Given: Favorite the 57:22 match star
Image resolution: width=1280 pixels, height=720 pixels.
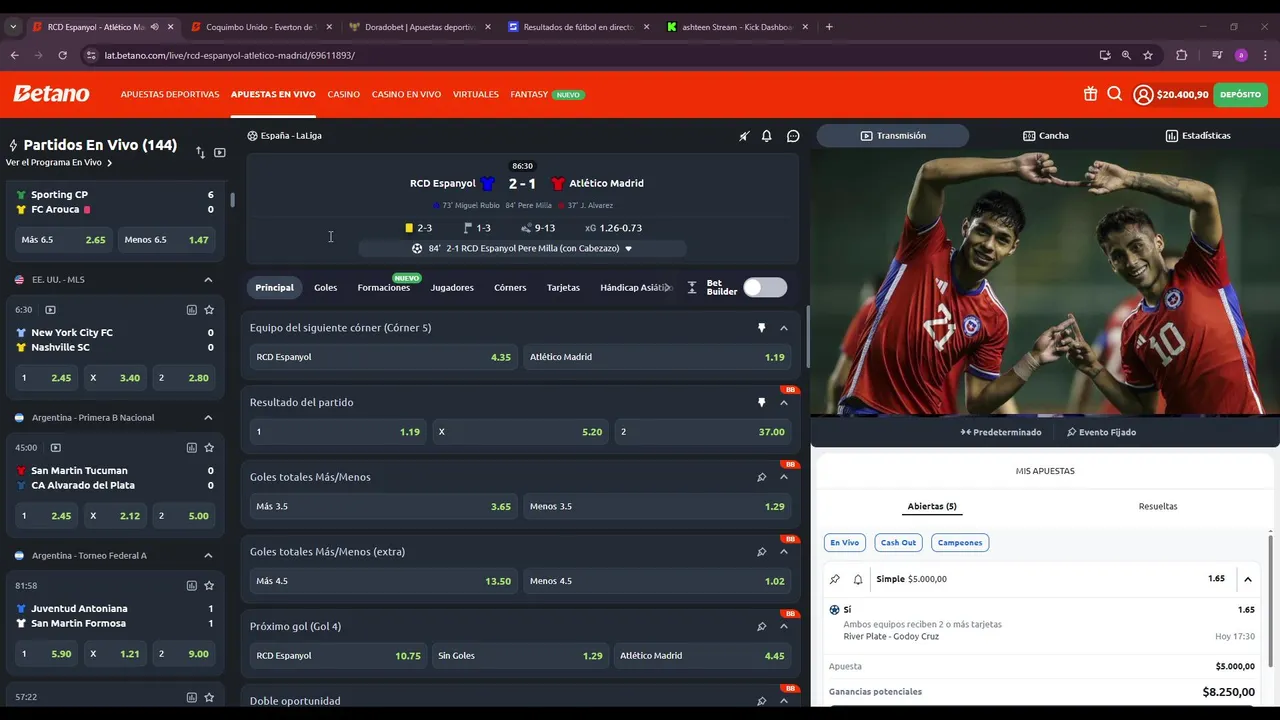Looking at the screenshot, I should coord(209,697).
